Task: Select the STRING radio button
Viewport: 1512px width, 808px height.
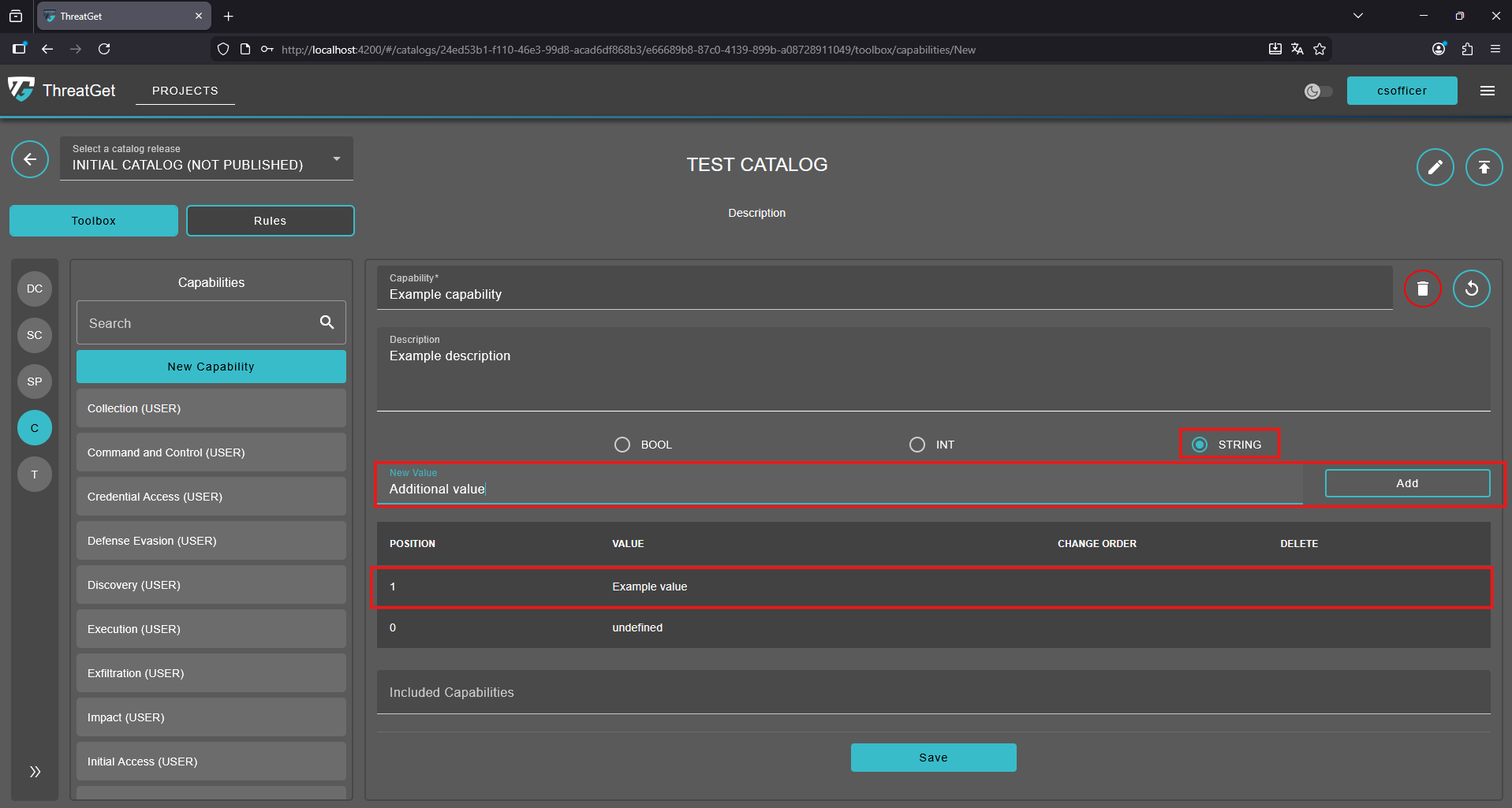Action: coord(1200,445)
